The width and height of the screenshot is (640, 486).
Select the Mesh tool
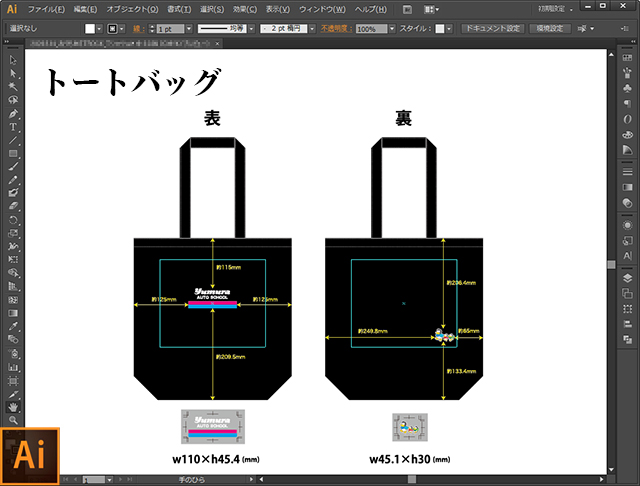[x=13, y=300]
